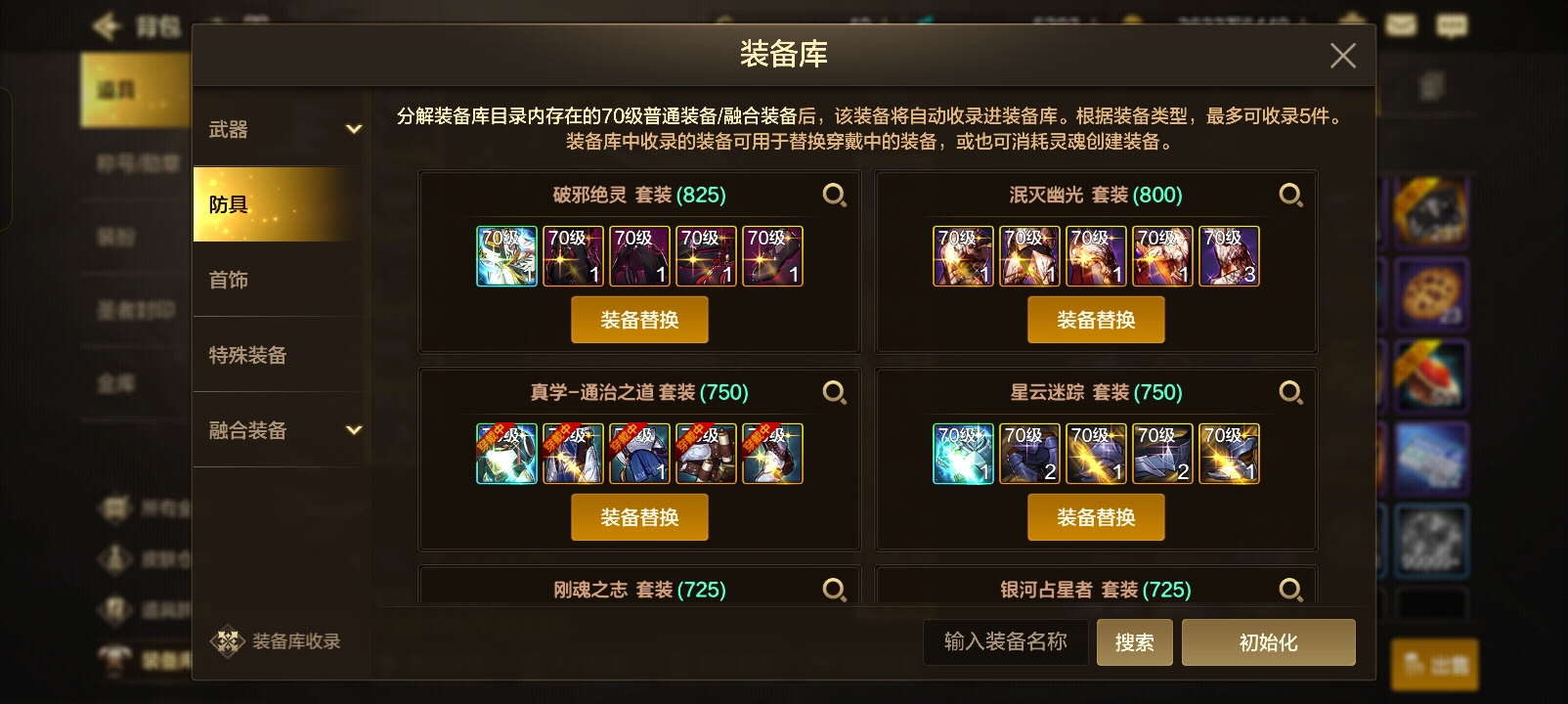Open 装备库收录 icon at bottom left
Screen dimensions: 1568x704
point(228,641)
